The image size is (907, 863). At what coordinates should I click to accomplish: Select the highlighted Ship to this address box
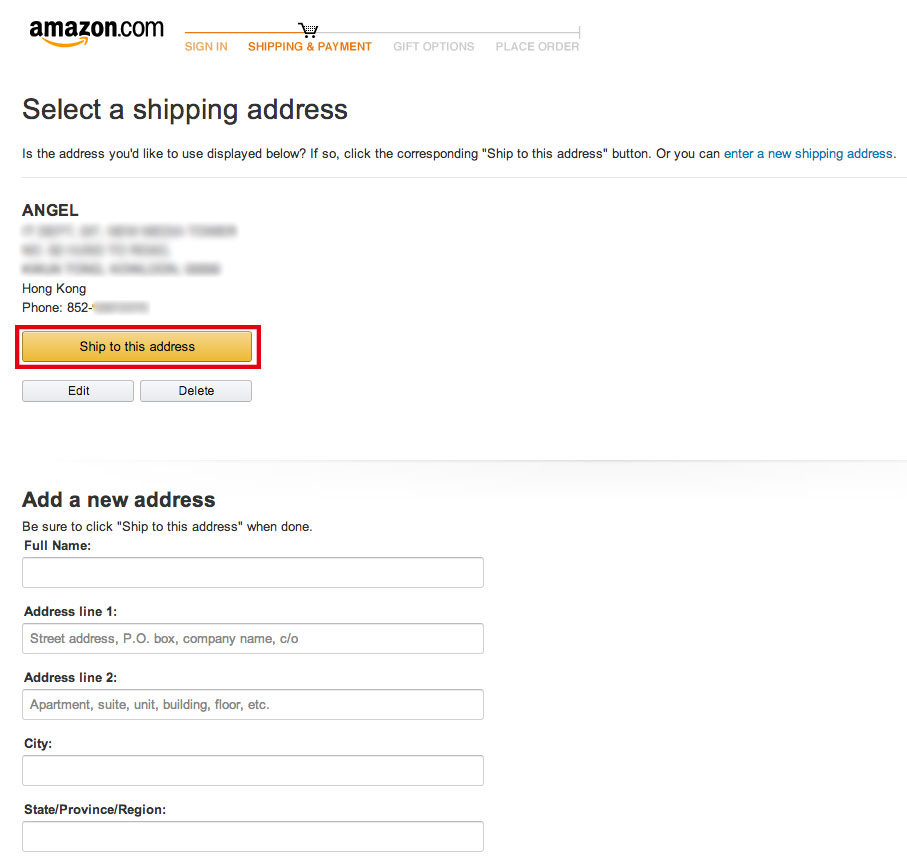138,346
